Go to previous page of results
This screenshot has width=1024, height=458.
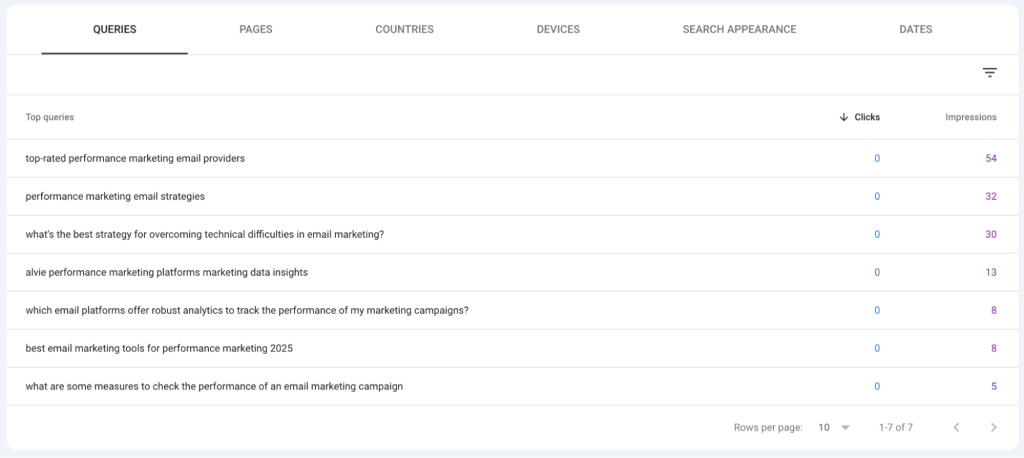coord(956,427)
